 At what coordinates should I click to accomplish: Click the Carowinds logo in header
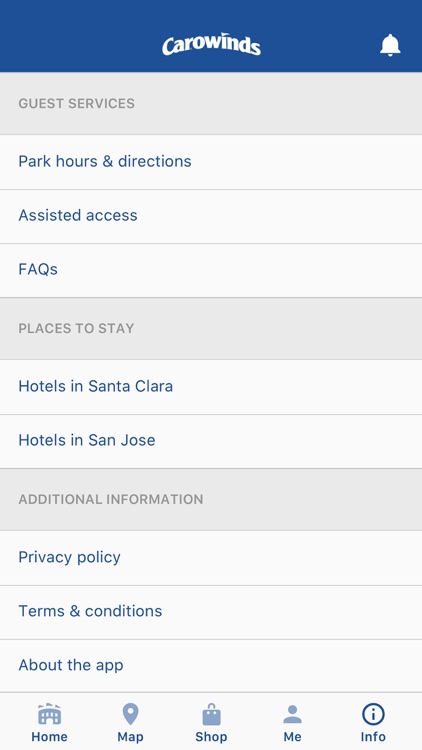click(x=211, y=45)
